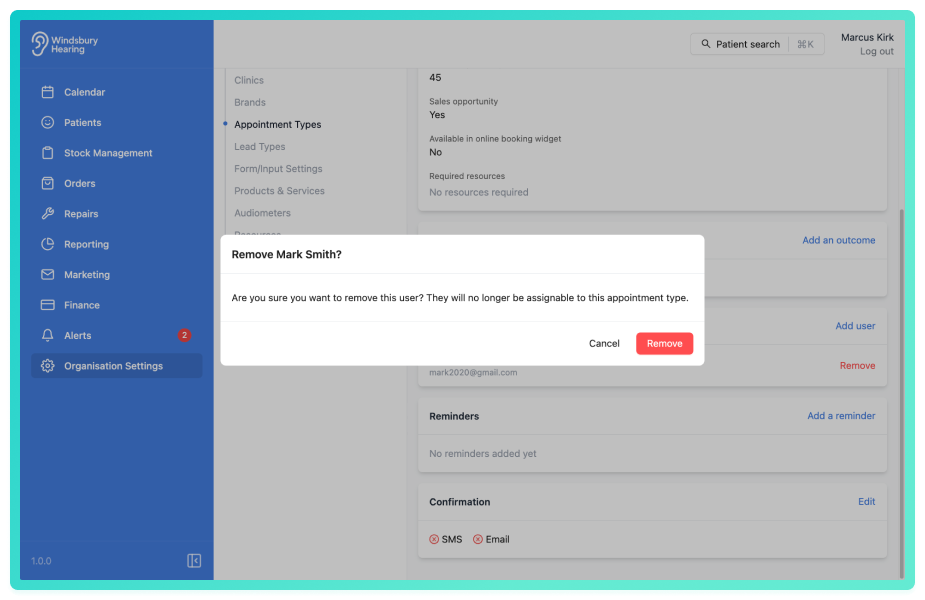925x600 pixels.
Task: Click the red alerts badge showing 2
Action: coord(184,335)
